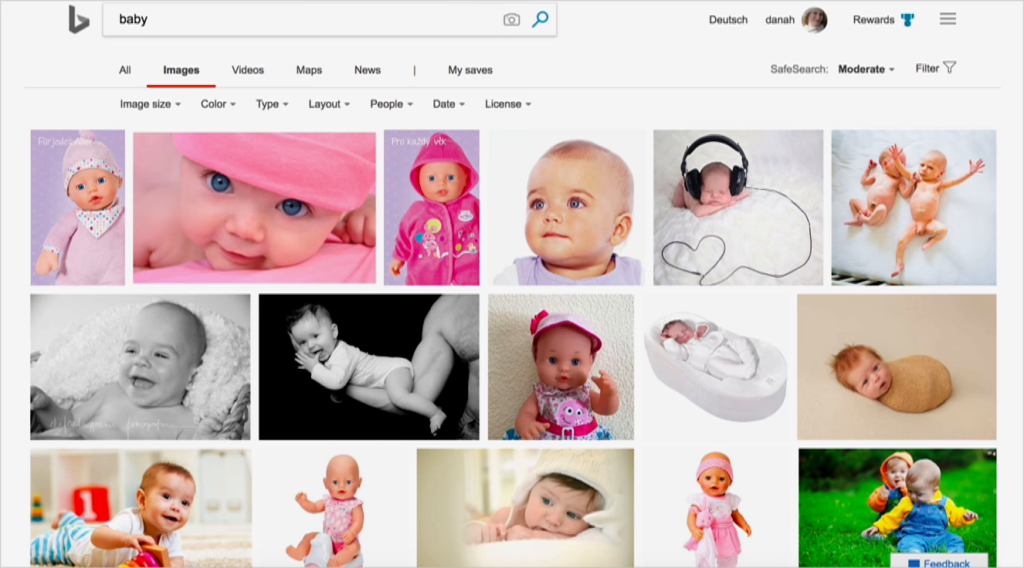The width and height of the screenshot is (1024, 568).
Task: Open crawling baby with toys image
Action: coord(140,508)
